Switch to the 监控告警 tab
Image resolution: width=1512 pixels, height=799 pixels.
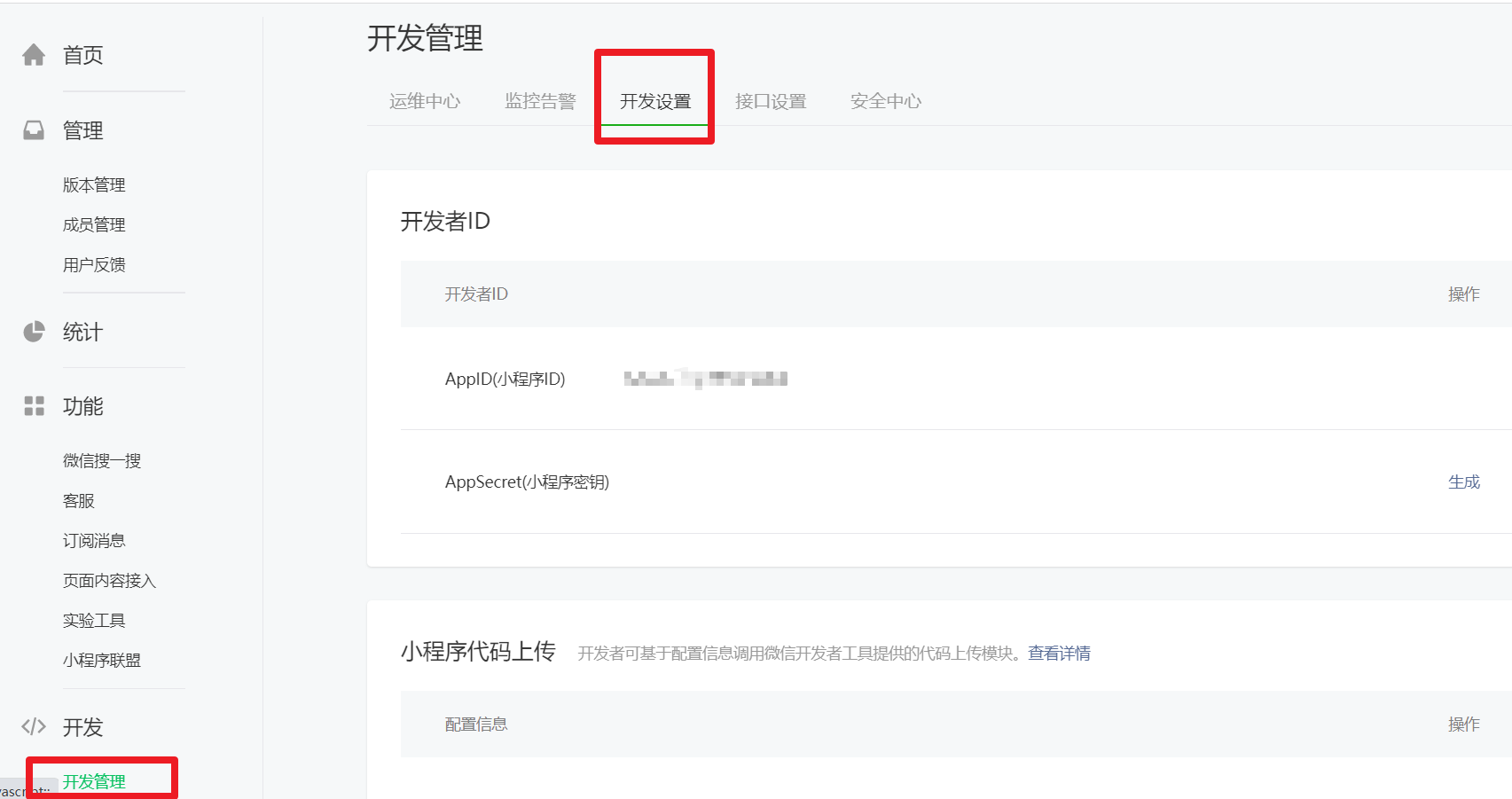pyautogui.click(x=540, y=101)
